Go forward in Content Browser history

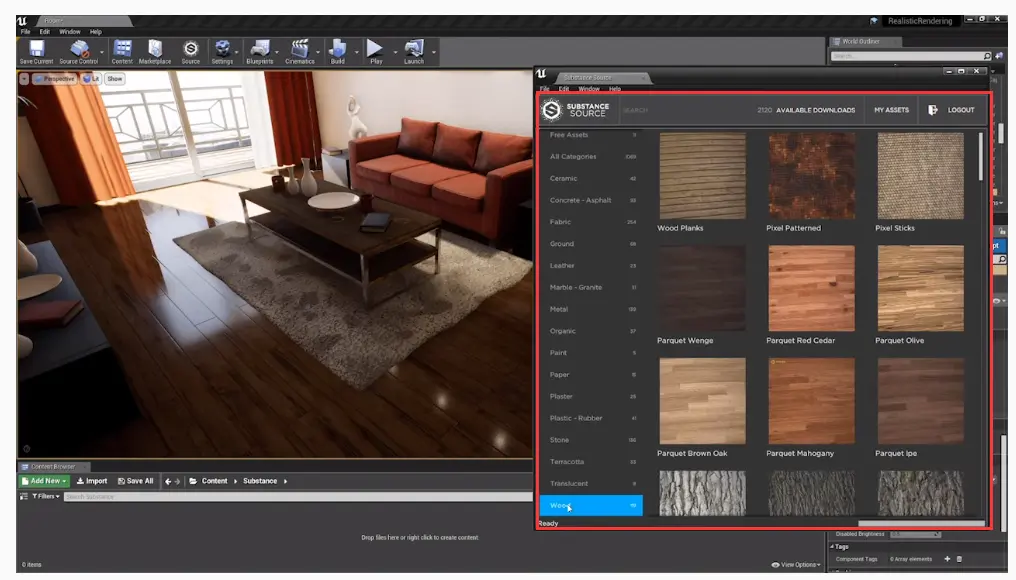[178, 481]
